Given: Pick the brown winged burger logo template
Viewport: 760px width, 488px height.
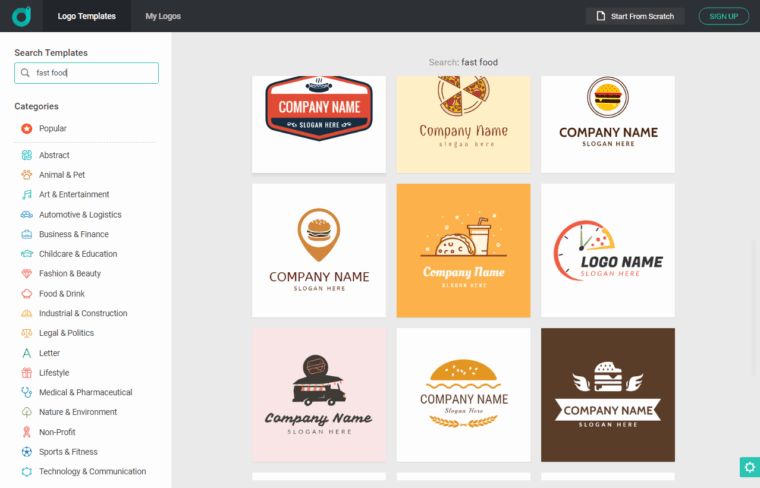Looking at the screenshot, I should (x=607, y=394).
